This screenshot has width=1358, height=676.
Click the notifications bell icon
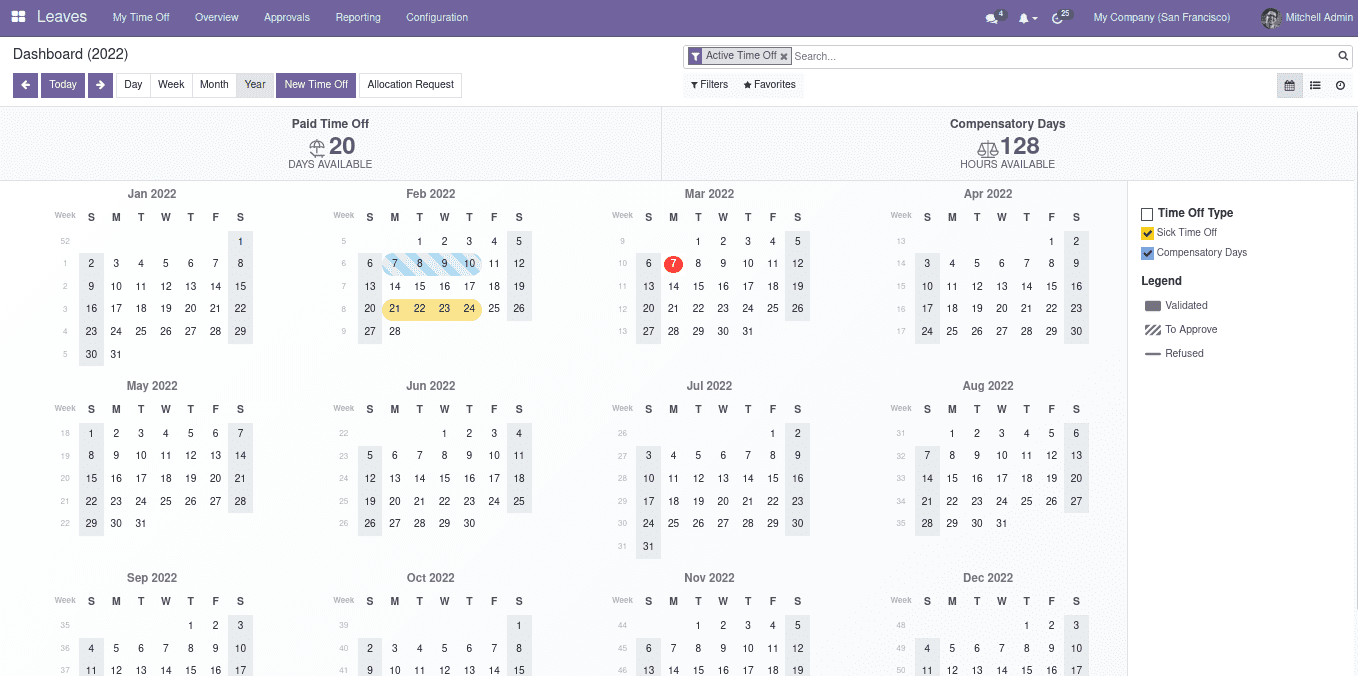click(x=1025, y=18)
